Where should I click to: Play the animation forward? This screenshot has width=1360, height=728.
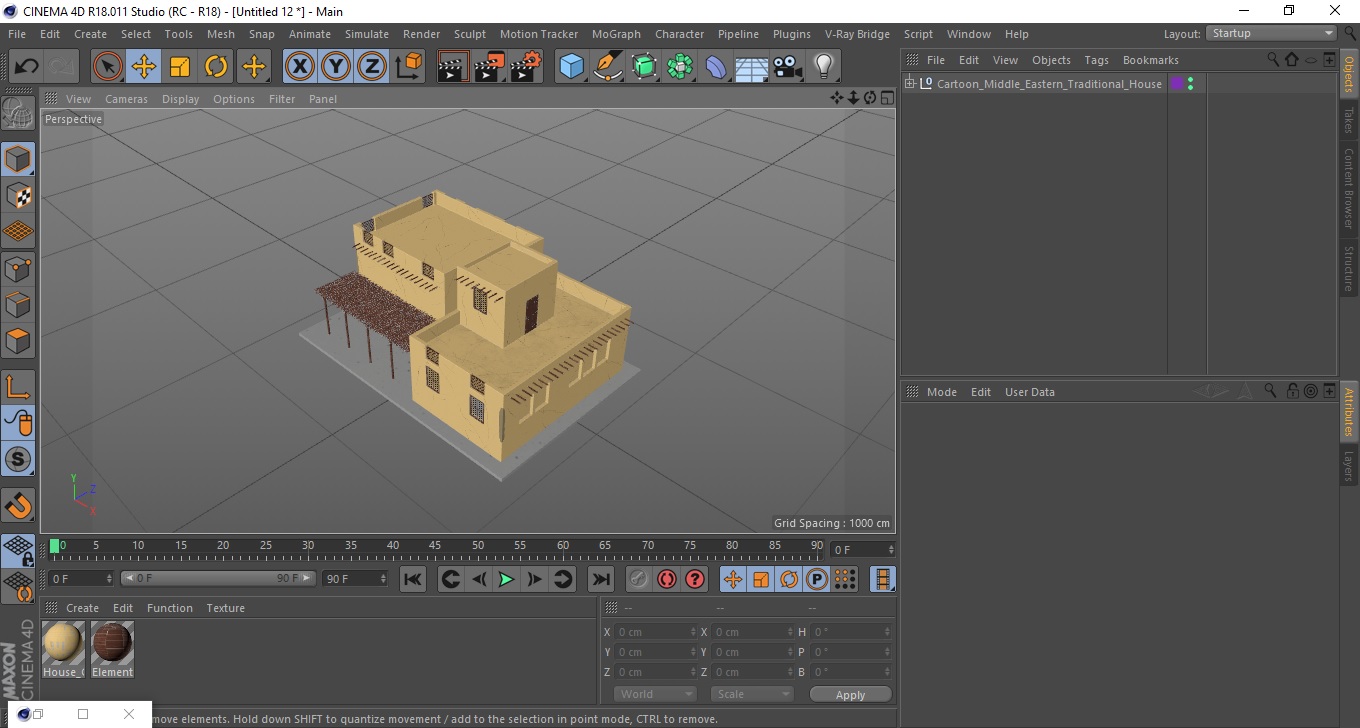coord(507,579)
